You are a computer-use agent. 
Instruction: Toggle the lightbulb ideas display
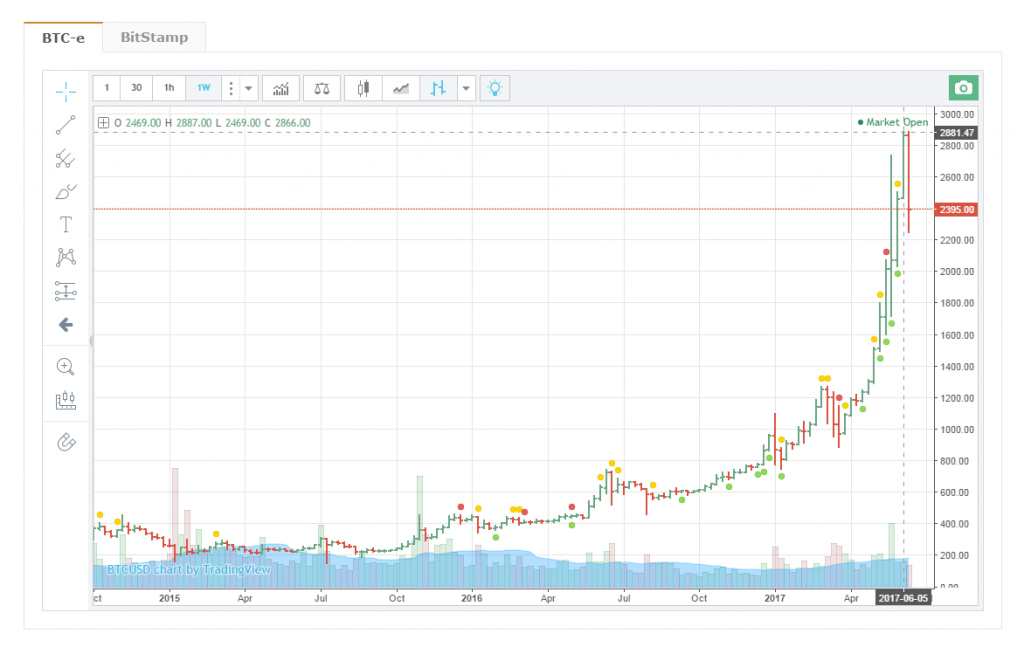494,88
